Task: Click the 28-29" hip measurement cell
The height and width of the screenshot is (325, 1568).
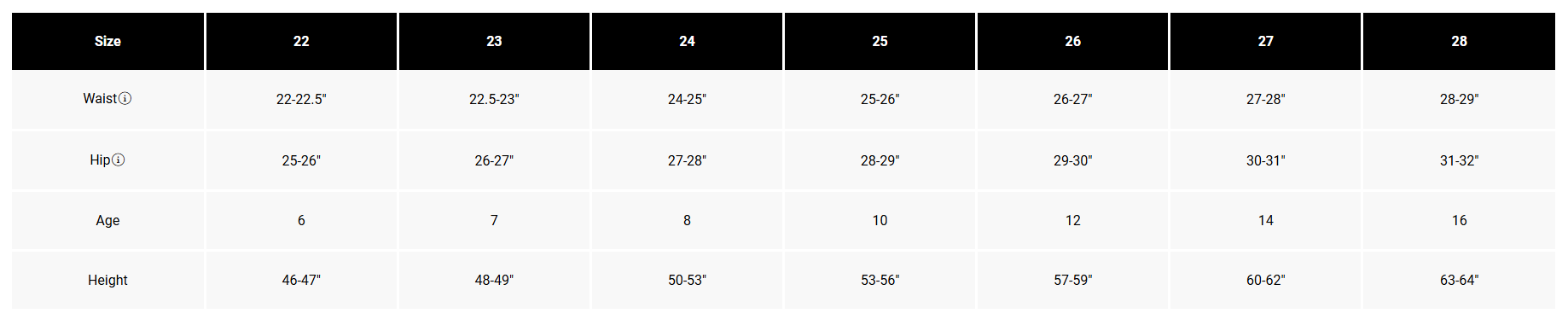Action: (880, 160)
